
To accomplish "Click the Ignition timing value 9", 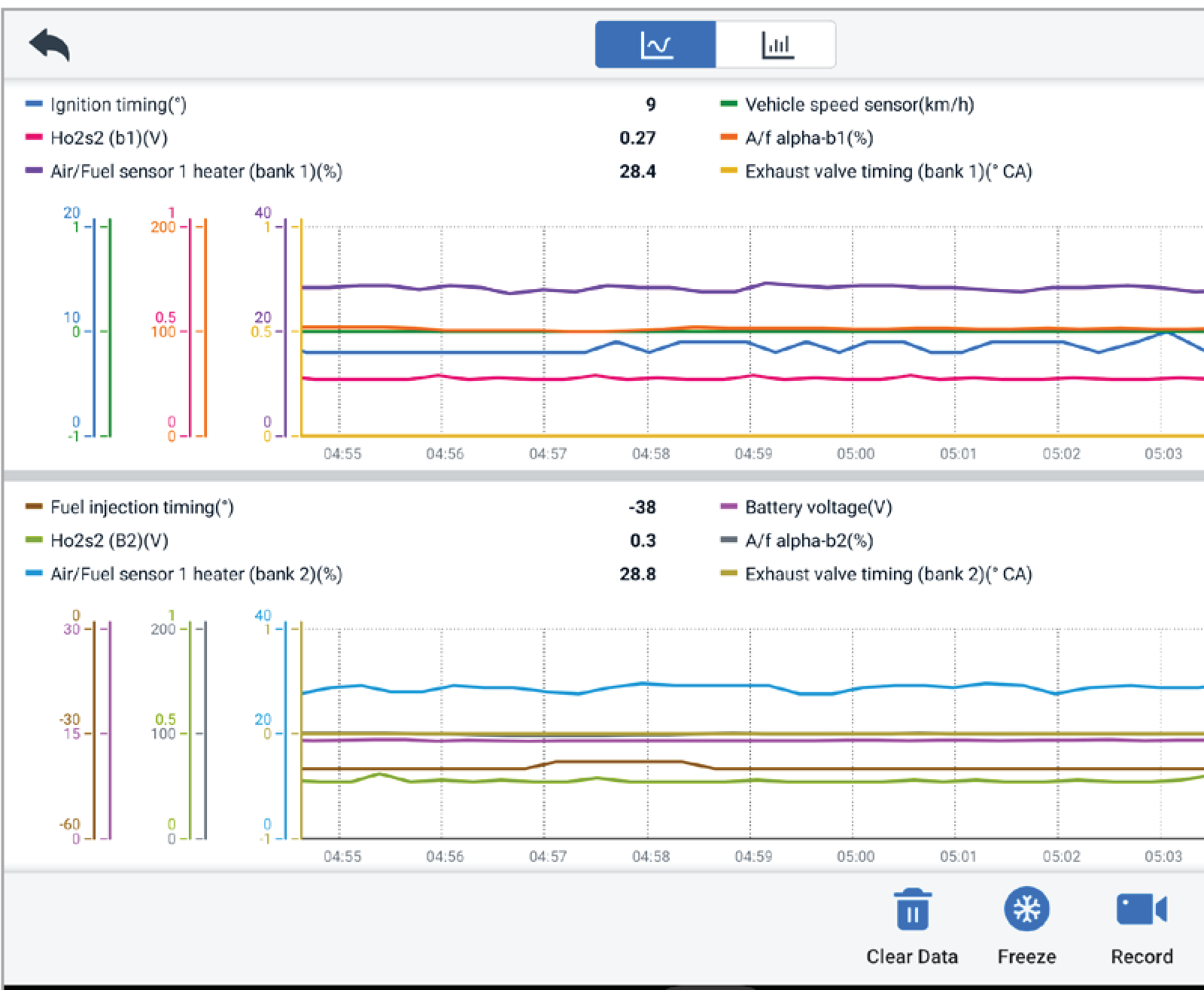I will [x=651, y=105].
